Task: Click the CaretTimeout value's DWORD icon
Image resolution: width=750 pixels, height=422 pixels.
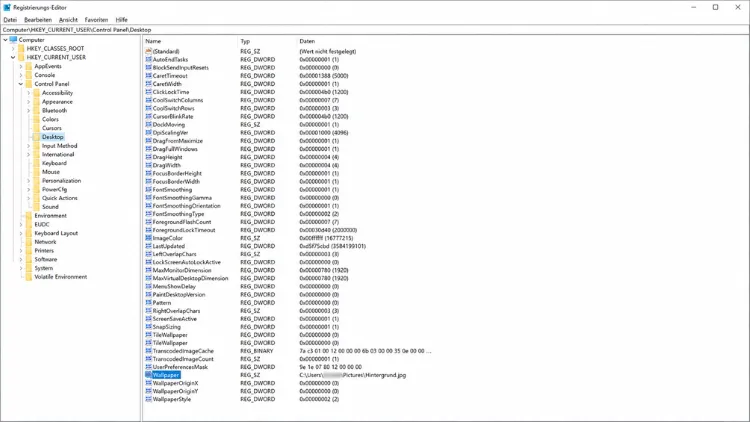Action: click(148, 76)
